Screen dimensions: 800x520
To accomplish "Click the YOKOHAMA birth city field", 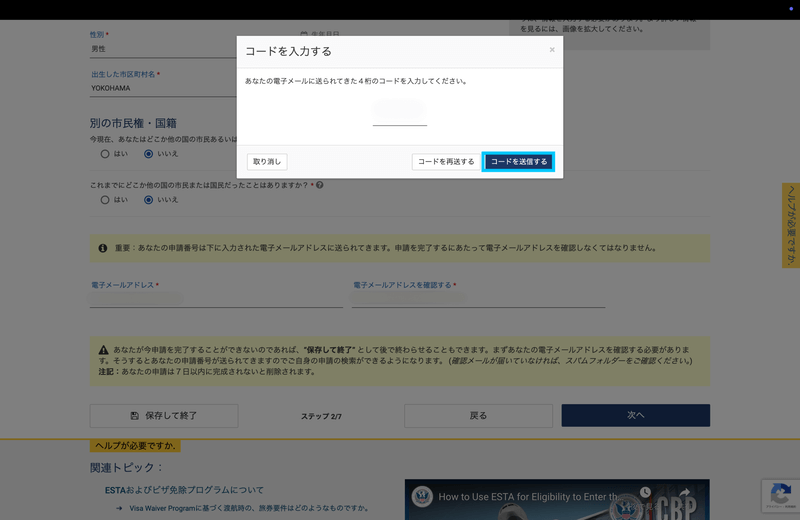I will pos(163,88).
